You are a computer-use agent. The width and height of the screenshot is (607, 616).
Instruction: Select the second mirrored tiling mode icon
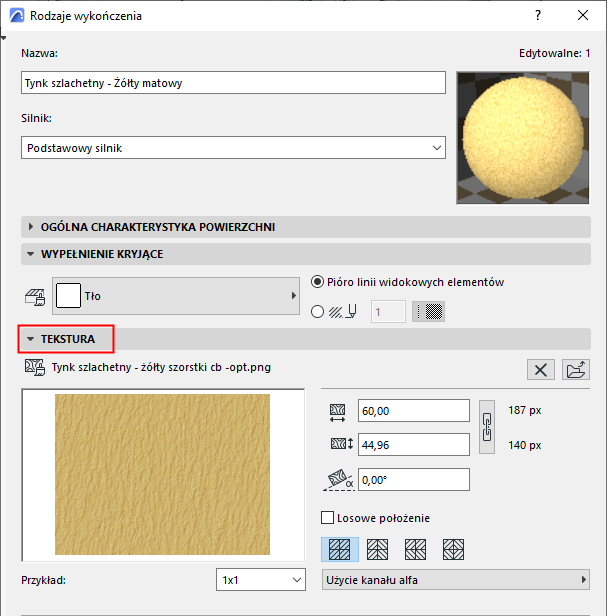[378, 549]
